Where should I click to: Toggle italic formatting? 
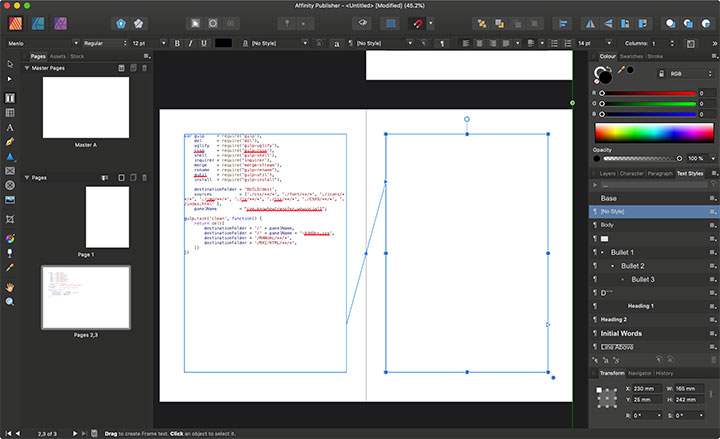pyautogui.click(x=191, y=43)
